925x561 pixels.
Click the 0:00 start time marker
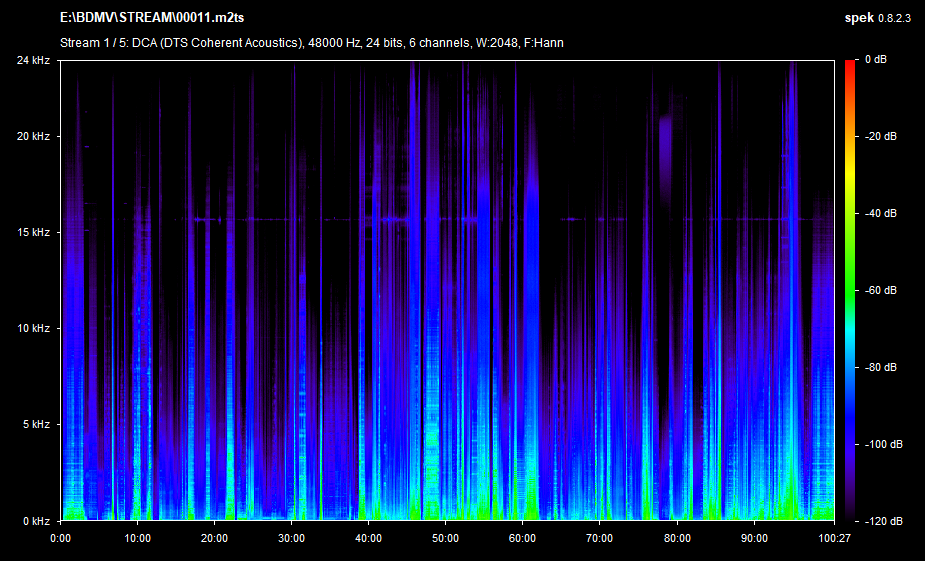pos(60,538)
